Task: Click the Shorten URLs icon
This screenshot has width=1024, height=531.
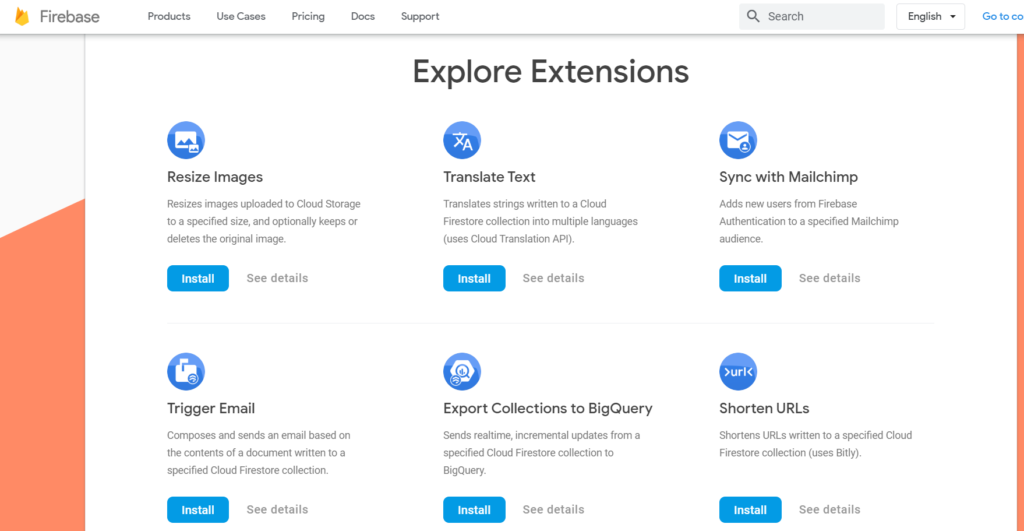Action: click(x=738, y=372)
